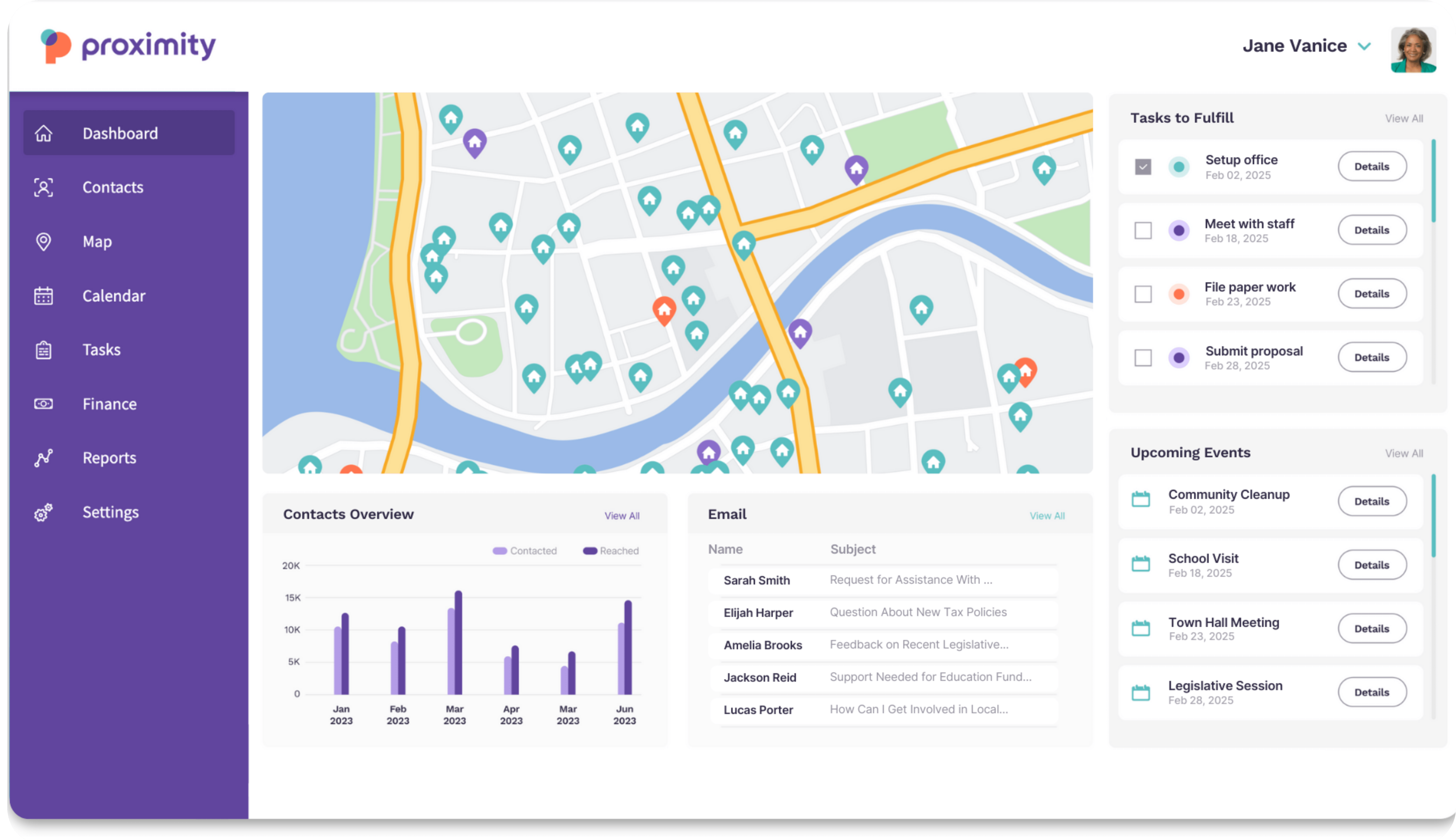This screenshot has height=840, width=1456.
Task: Click the Dashboard home icon in sidebar
Action: [x=43, y=133]
